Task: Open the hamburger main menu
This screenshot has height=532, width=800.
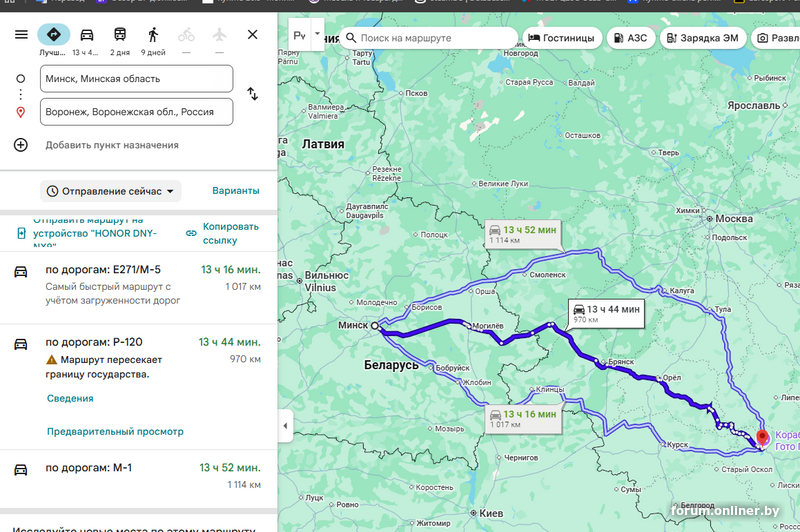Action: pyautogui.click(x=21, y=35)
